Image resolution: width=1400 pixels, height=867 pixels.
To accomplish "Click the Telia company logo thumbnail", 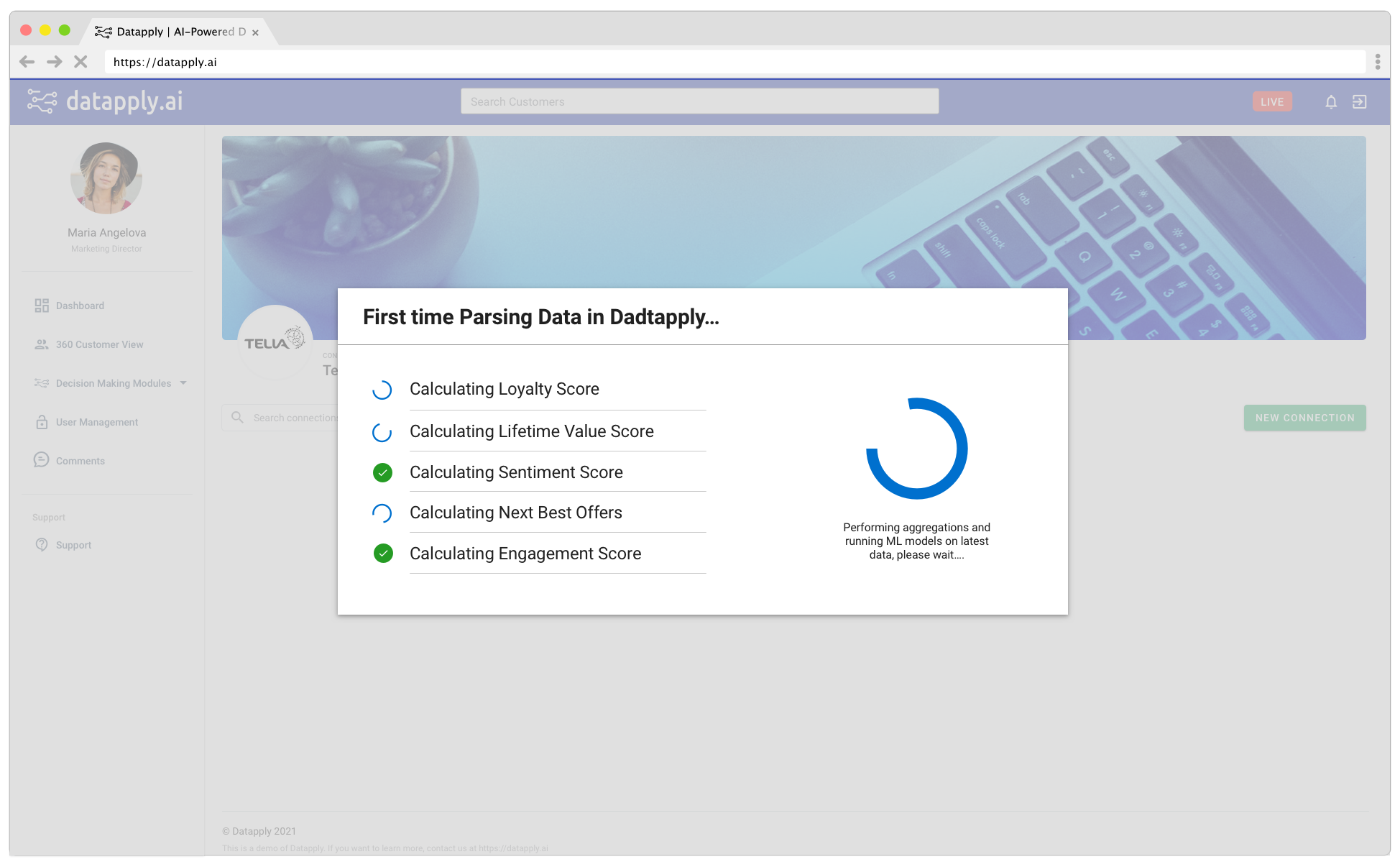I will [275, 341].
